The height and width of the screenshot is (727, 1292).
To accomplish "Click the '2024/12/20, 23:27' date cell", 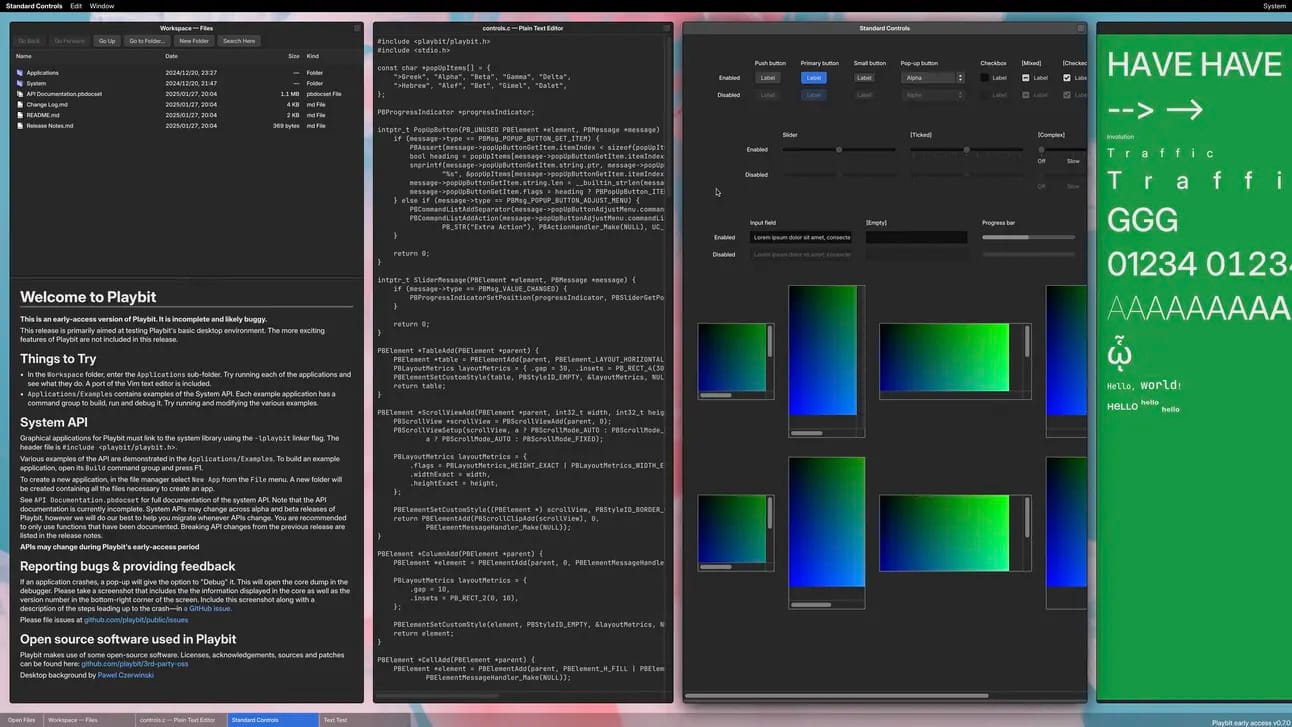I will point(191,73).
